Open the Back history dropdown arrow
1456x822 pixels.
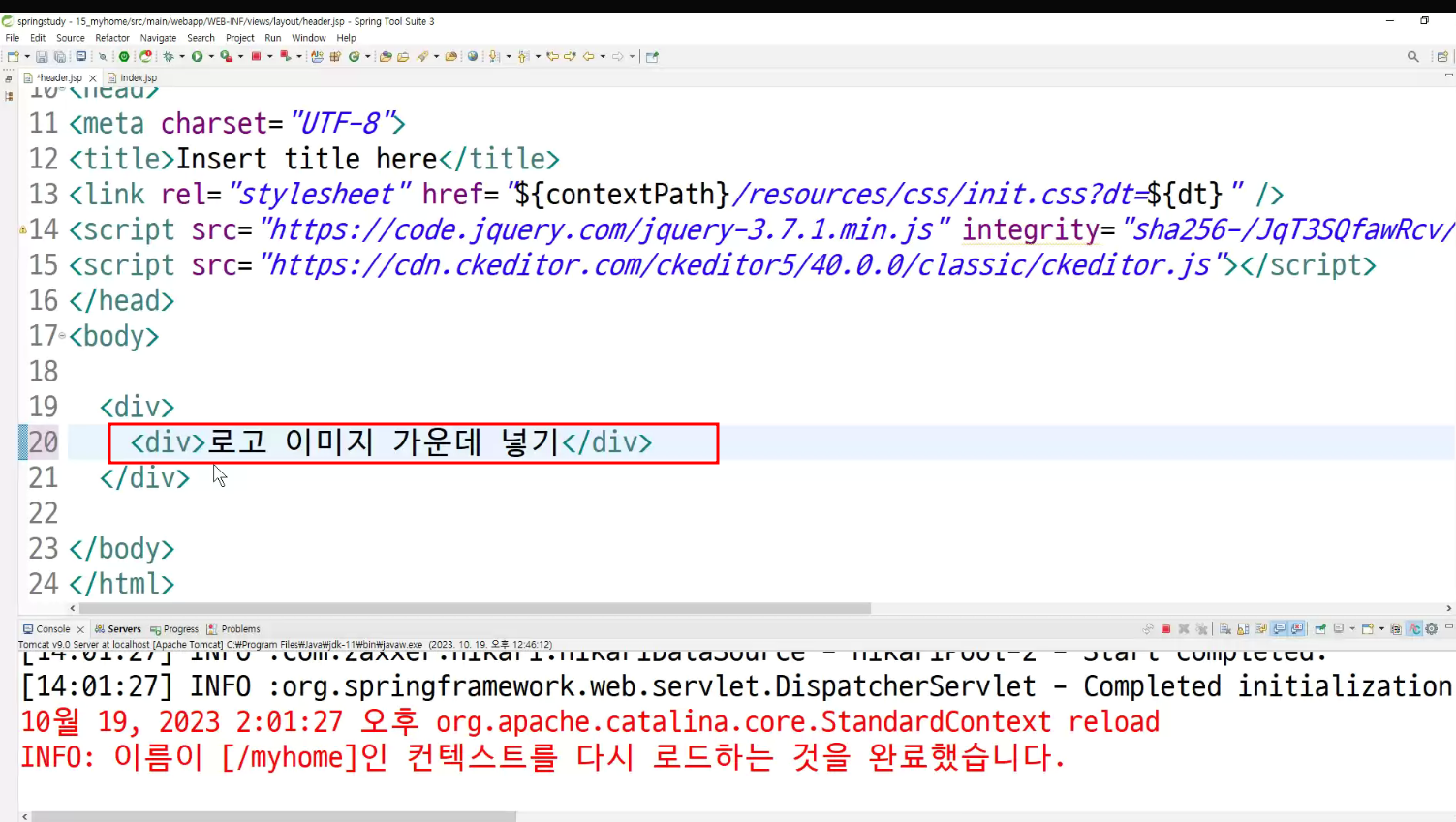[603, 57]
